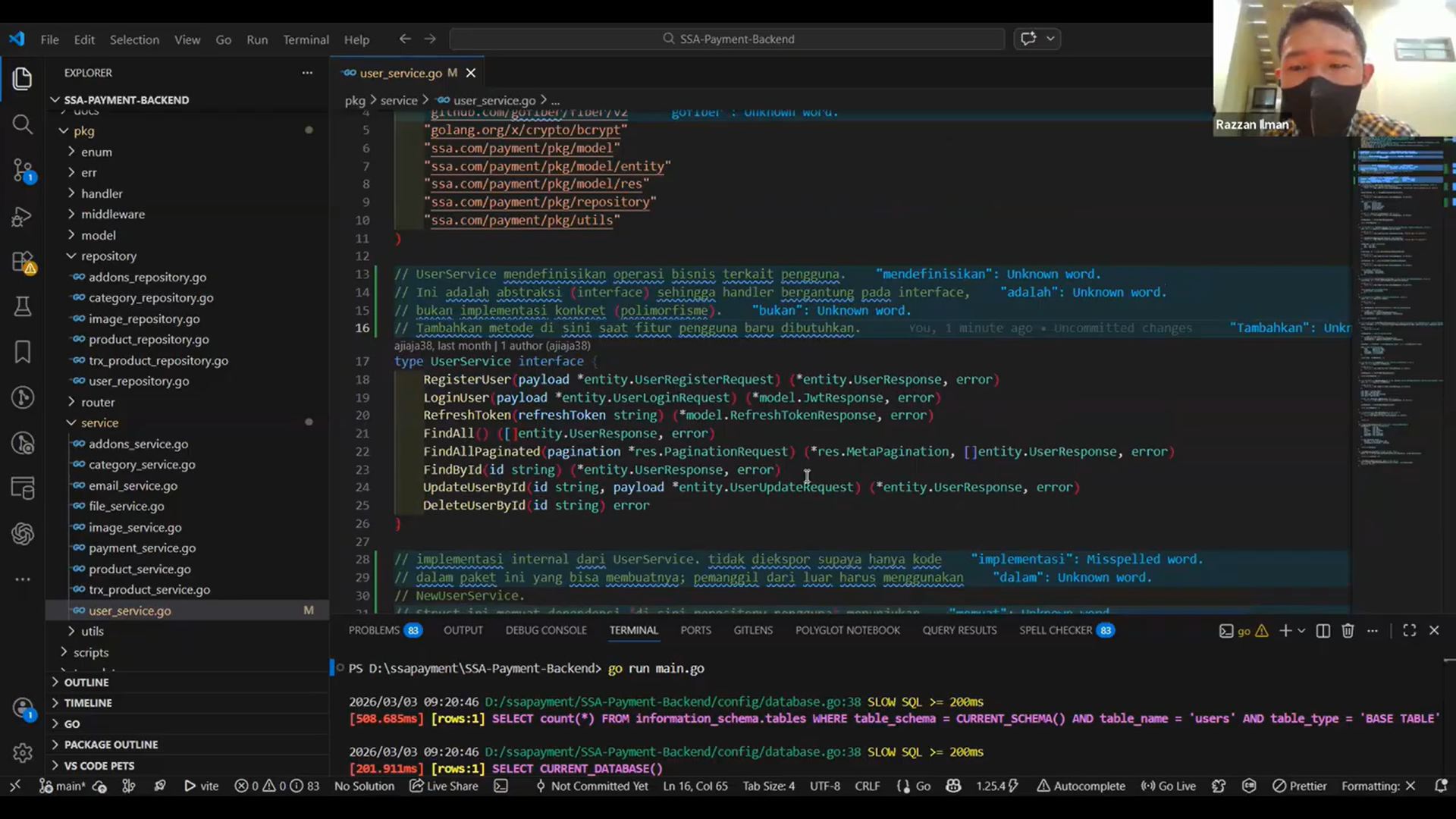Open the Terminal menu

click(306, 39)
